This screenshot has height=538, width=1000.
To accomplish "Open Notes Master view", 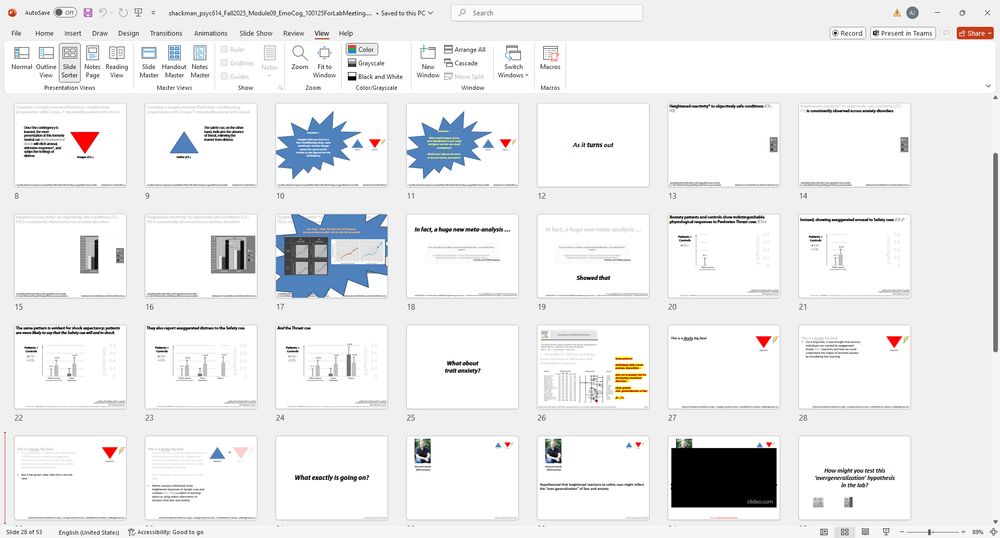I will pyautogui.click(x=200, y=61).
